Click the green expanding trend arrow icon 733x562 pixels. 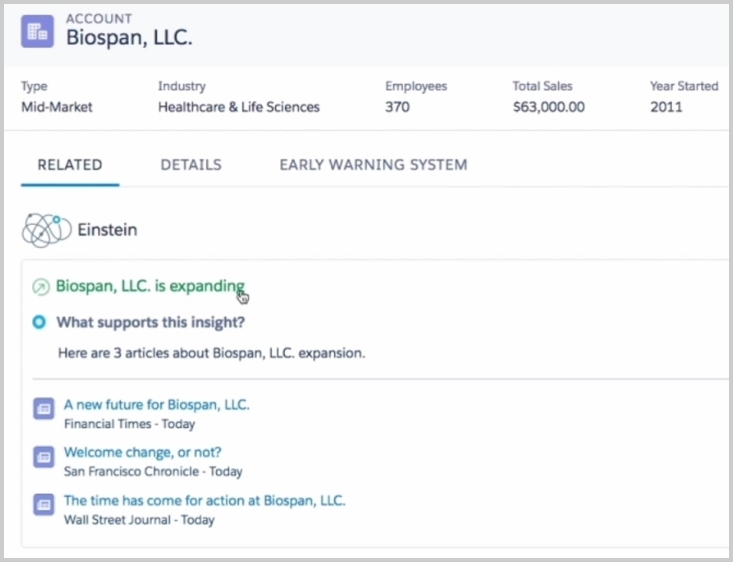pos(41,288)
